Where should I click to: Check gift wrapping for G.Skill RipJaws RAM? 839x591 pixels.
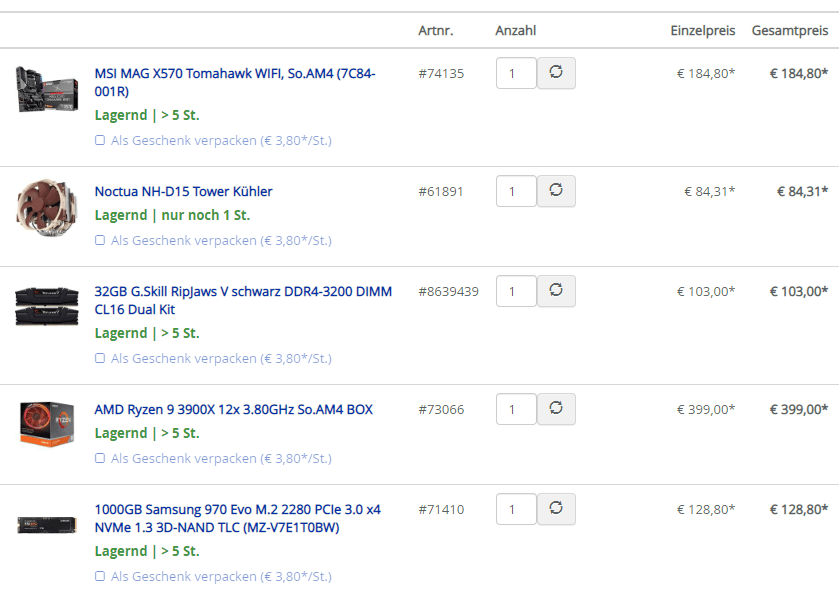point(100,358)
